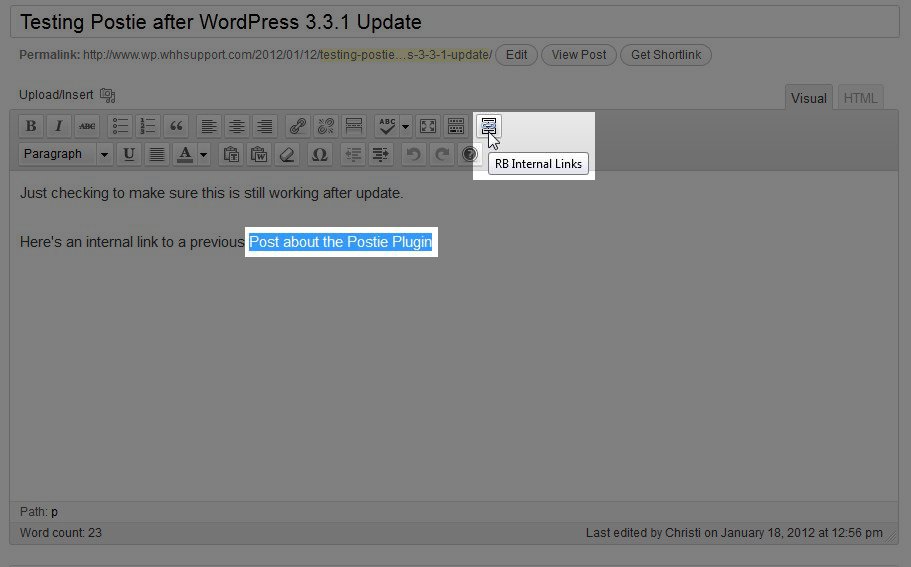The height and width of the screenshot is (567, 911).
Task: Toggle underline formatting
Action: pos(128,154)
